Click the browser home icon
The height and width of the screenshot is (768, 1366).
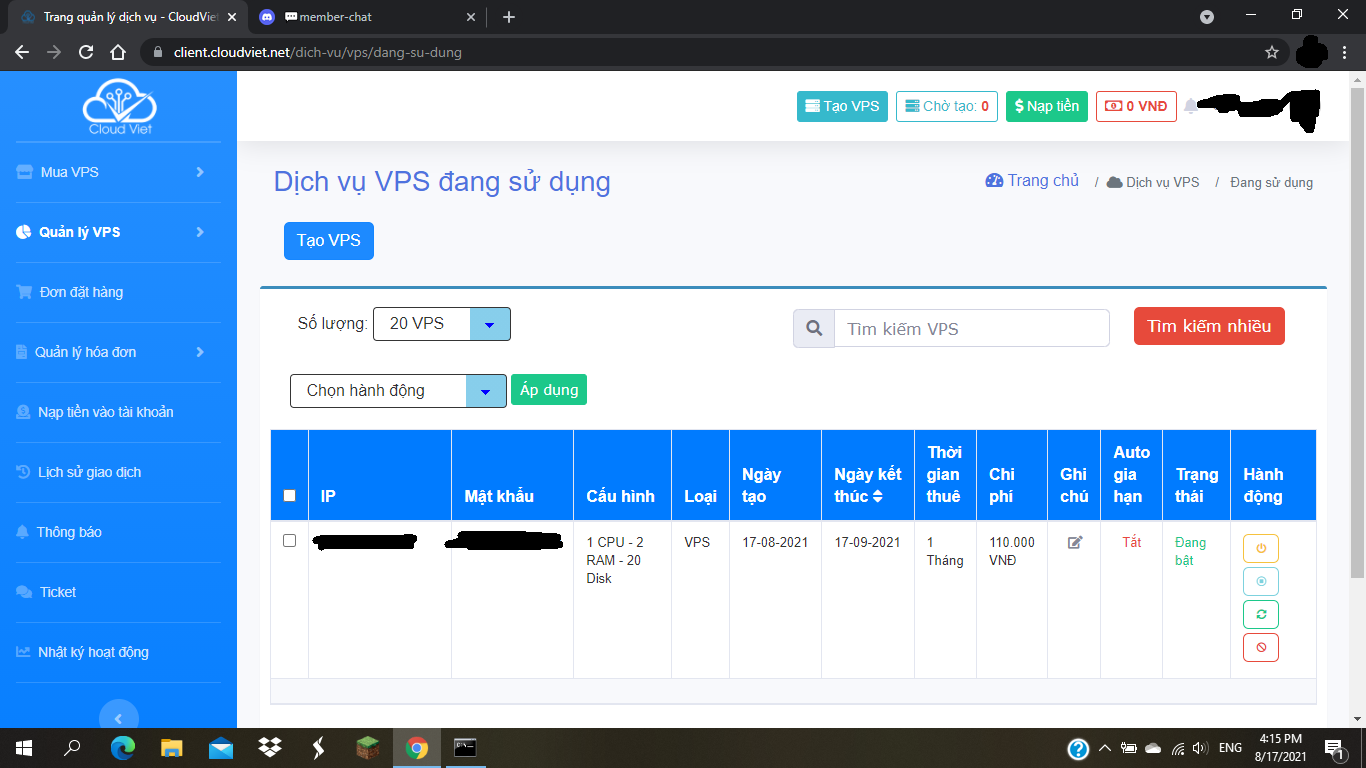[x=118, y=52]
